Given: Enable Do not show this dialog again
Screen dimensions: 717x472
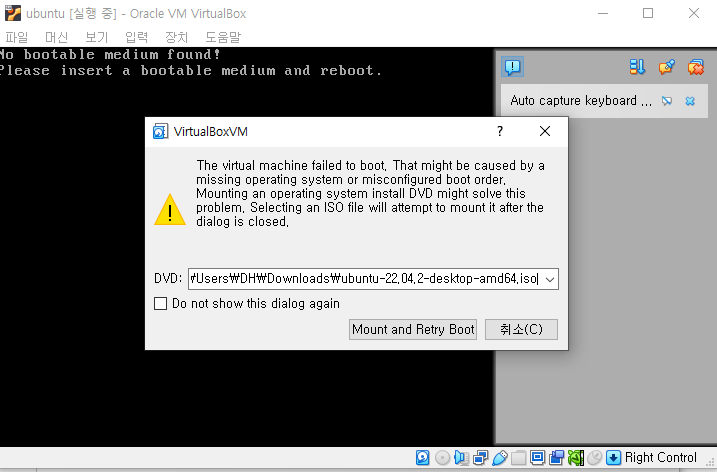Looking at the screenshot, I should pos(161,304).
